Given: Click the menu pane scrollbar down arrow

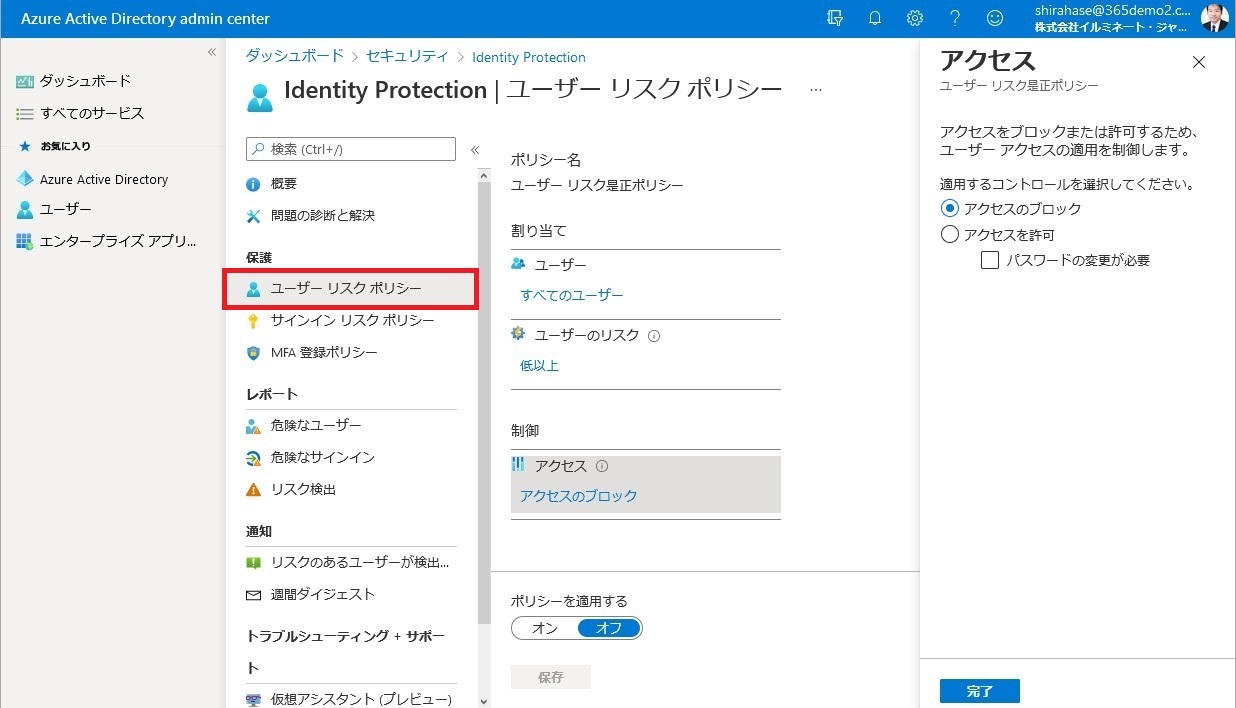Looking at the screenshot, I should click(x=485, y=701).
